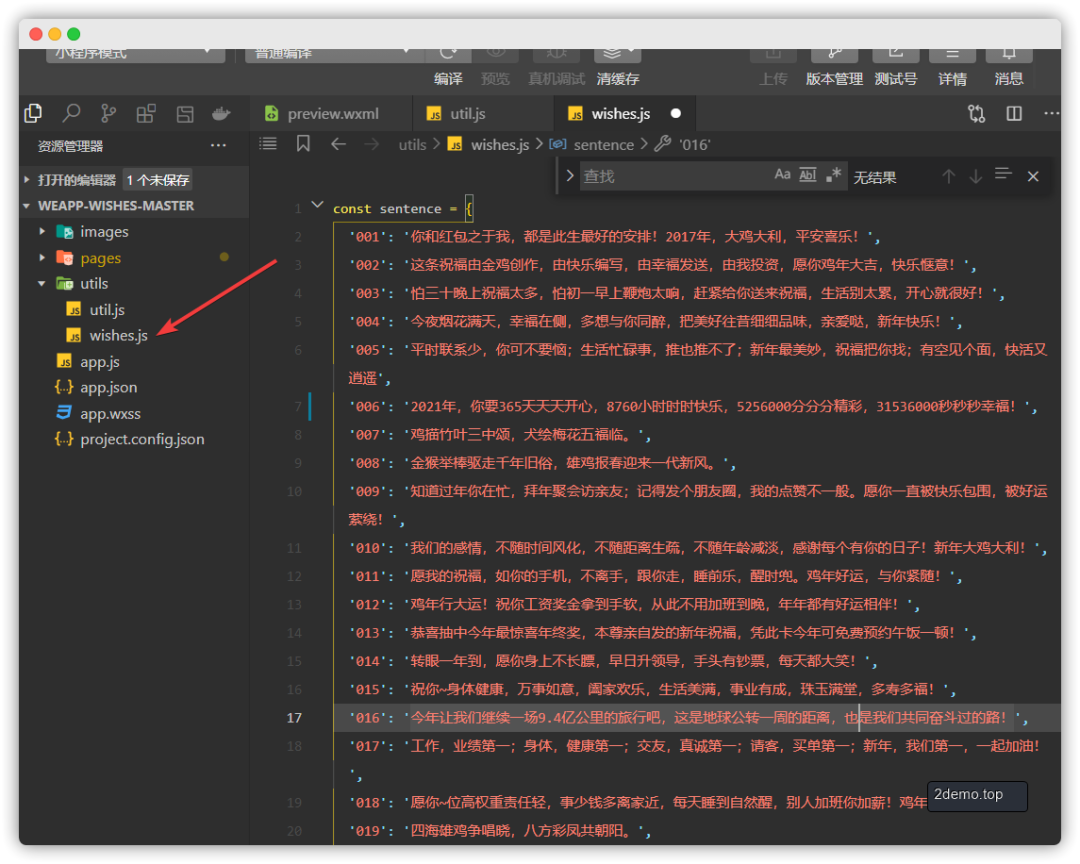Collapse the utils folder
Viewport: 1080px width, 864px height.
[42, 283]
